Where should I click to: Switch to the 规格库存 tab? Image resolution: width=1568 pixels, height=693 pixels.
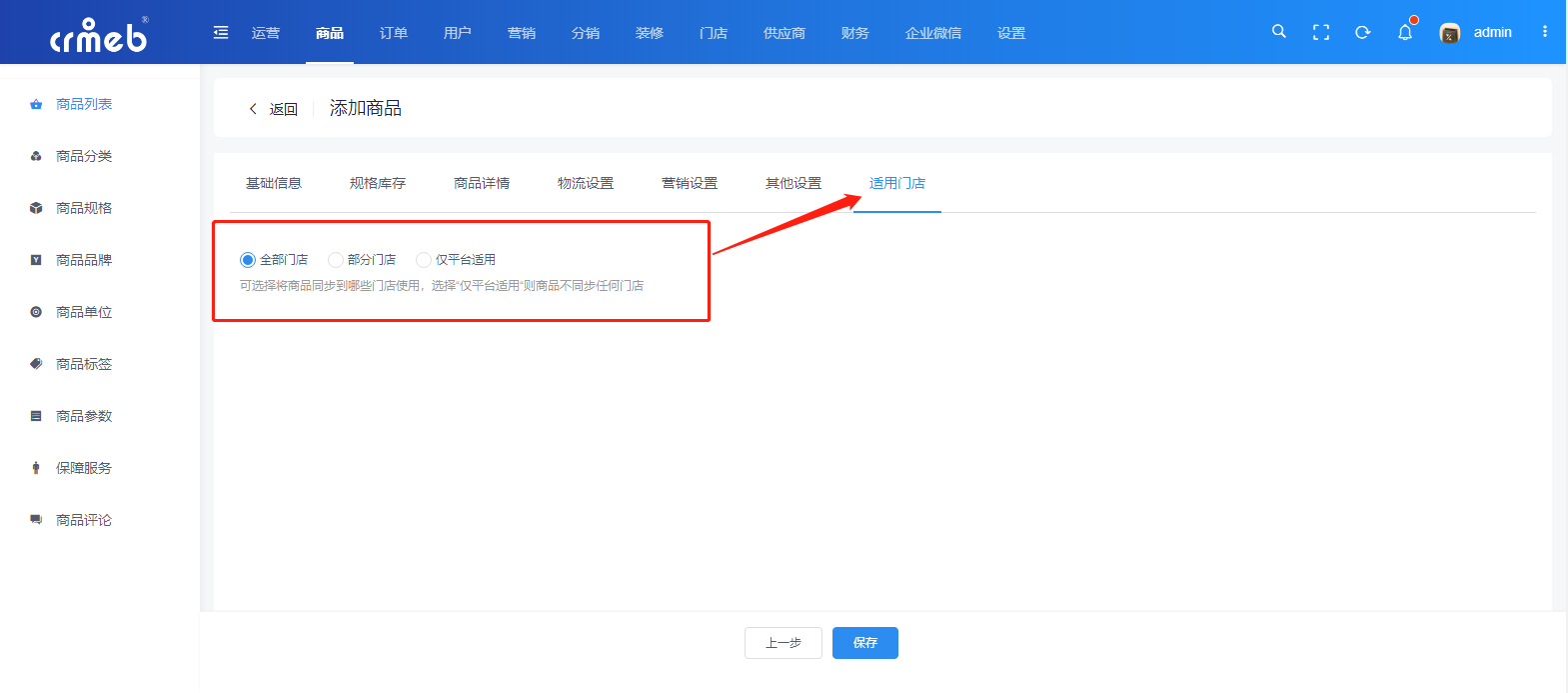(378, 183)
